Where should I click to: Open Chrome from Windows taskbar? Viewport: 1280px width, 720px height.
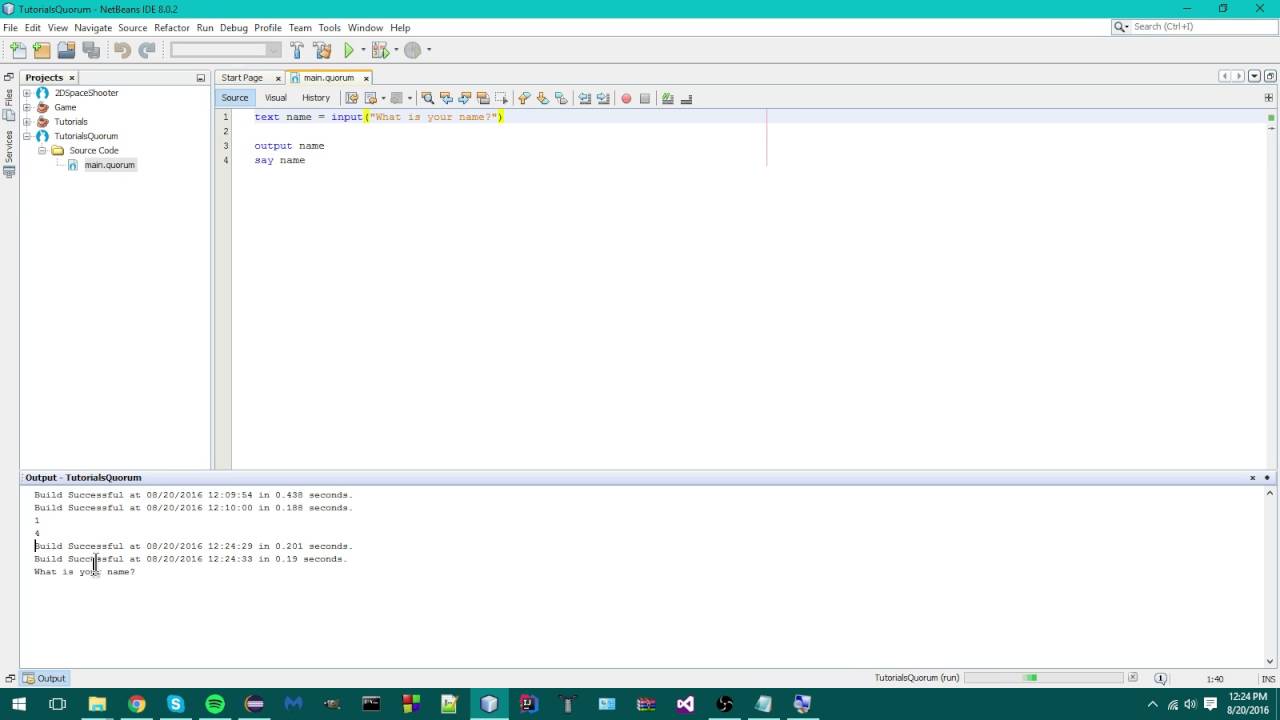pos(136,704)
